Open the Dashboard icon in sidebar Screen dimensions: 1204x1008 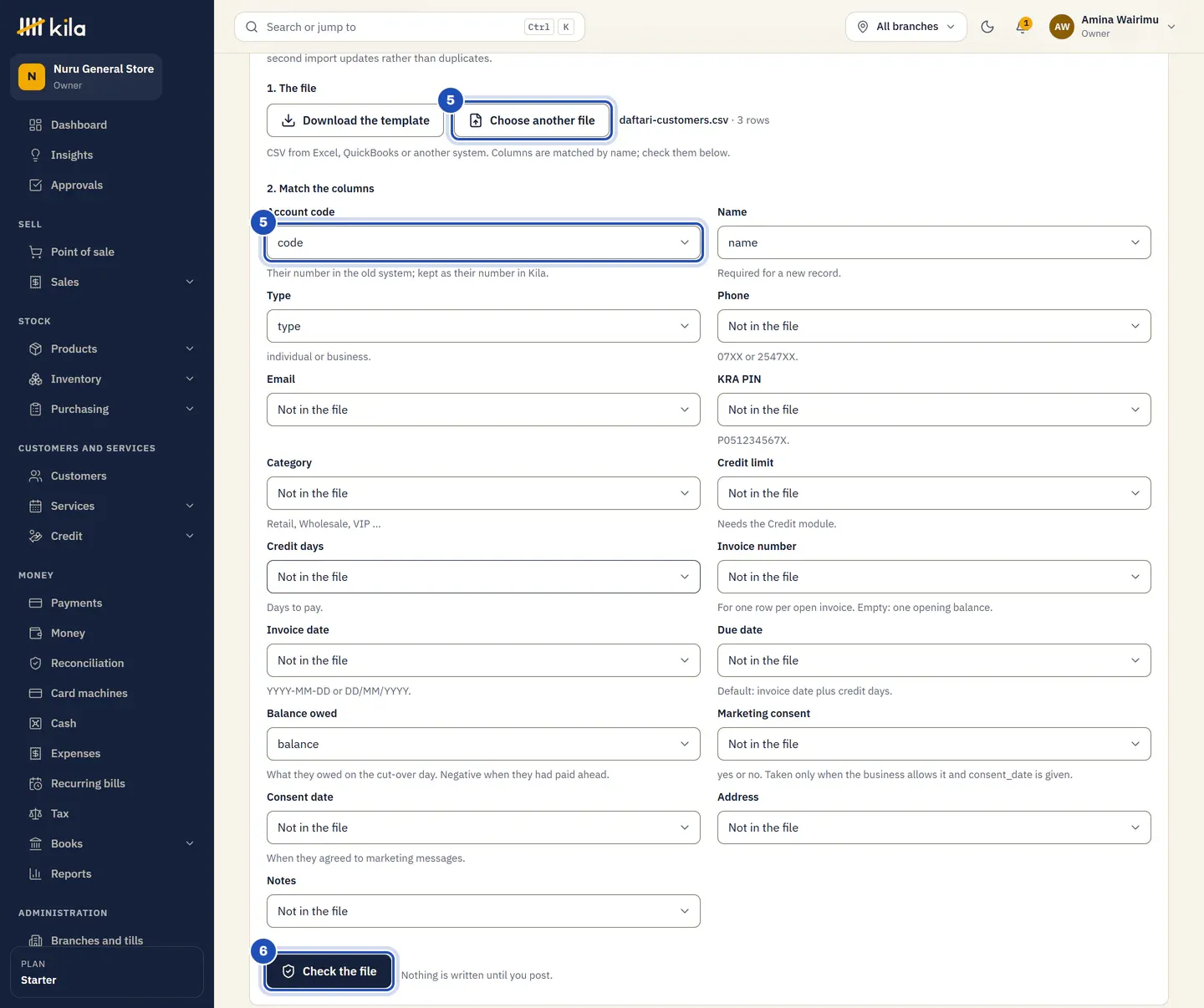pyautogui.click(x=35, y=125)
